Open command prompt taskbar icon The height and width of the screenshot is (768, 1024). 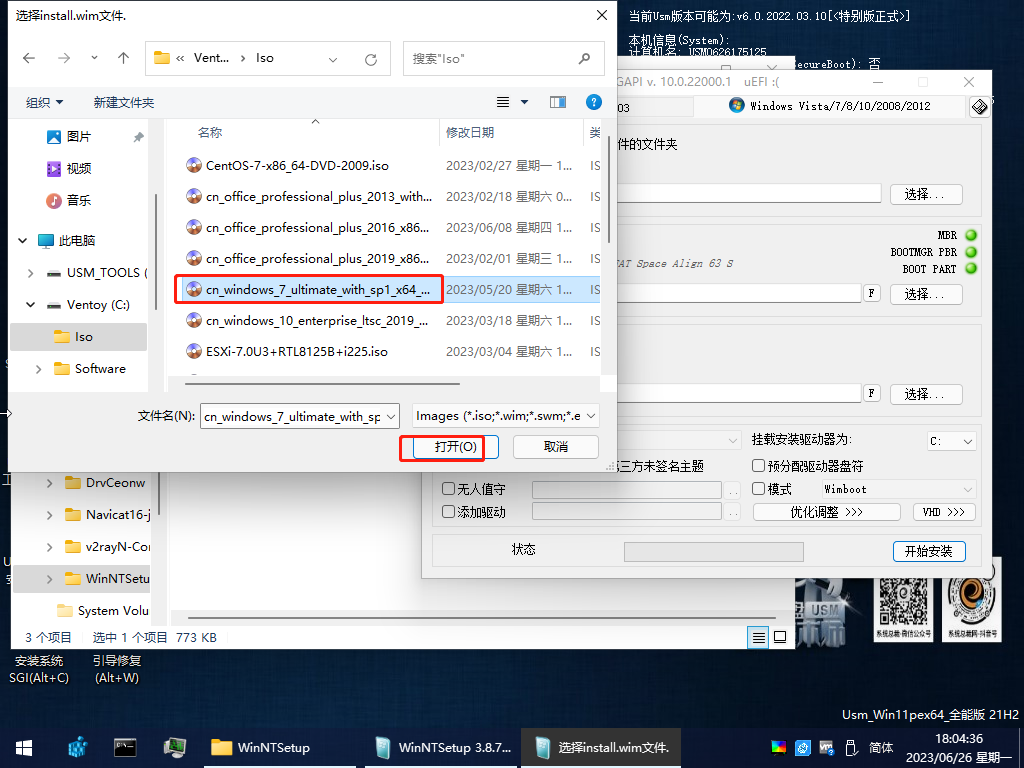coord(125,748)
